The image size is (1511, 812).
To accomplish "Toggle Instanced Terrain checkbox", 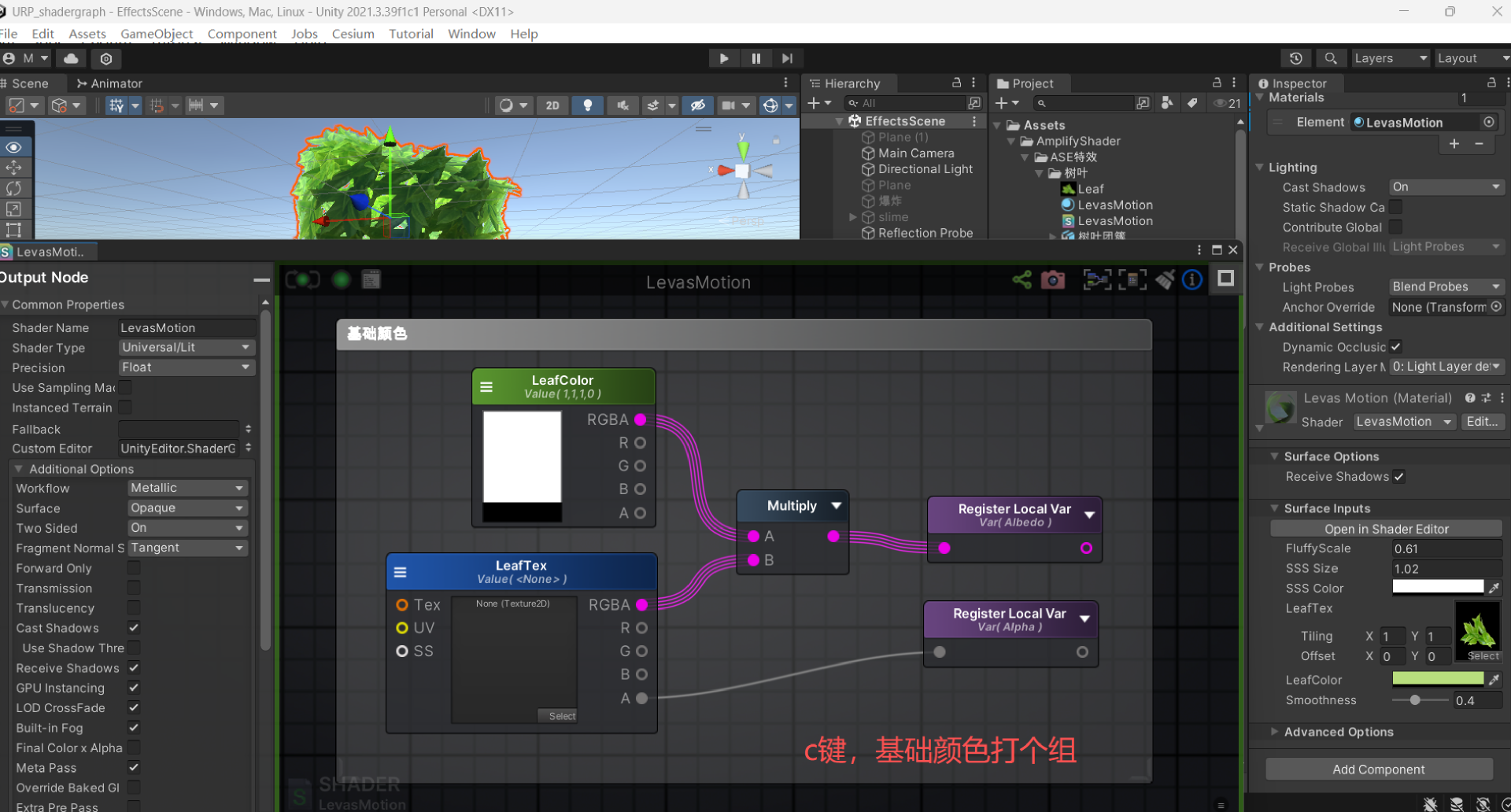I will coord(125,408).
